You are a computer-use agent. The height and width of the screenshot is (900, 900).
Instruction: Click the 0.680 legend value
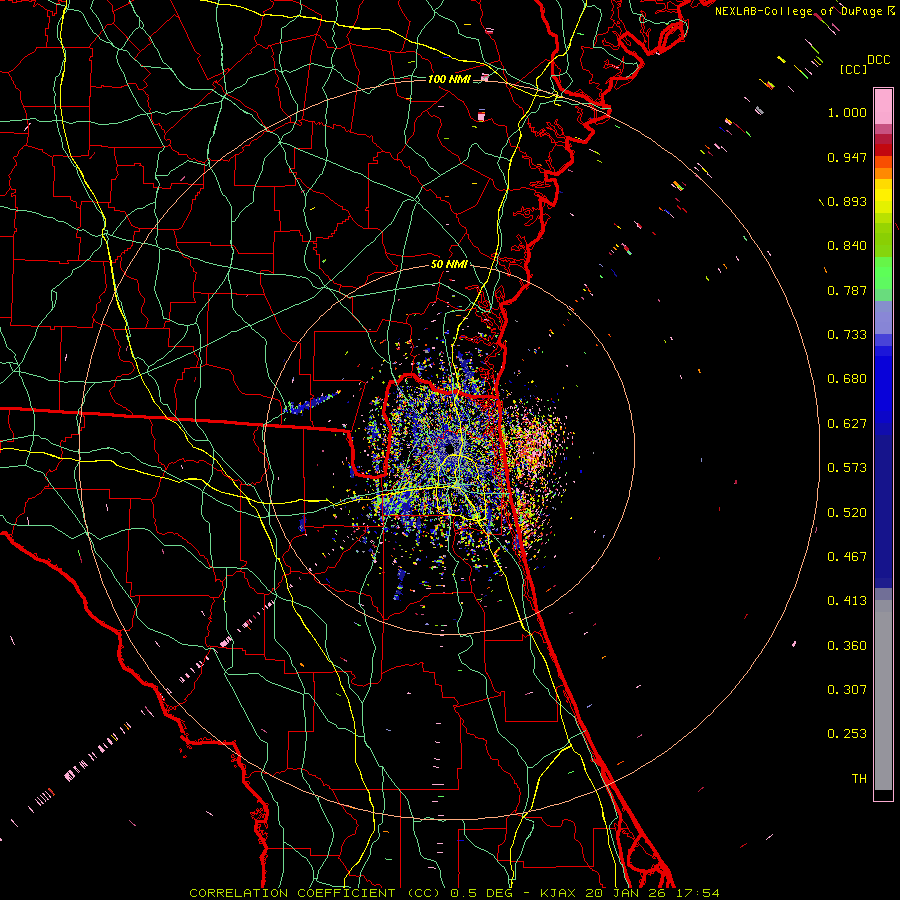pos(847,379)
